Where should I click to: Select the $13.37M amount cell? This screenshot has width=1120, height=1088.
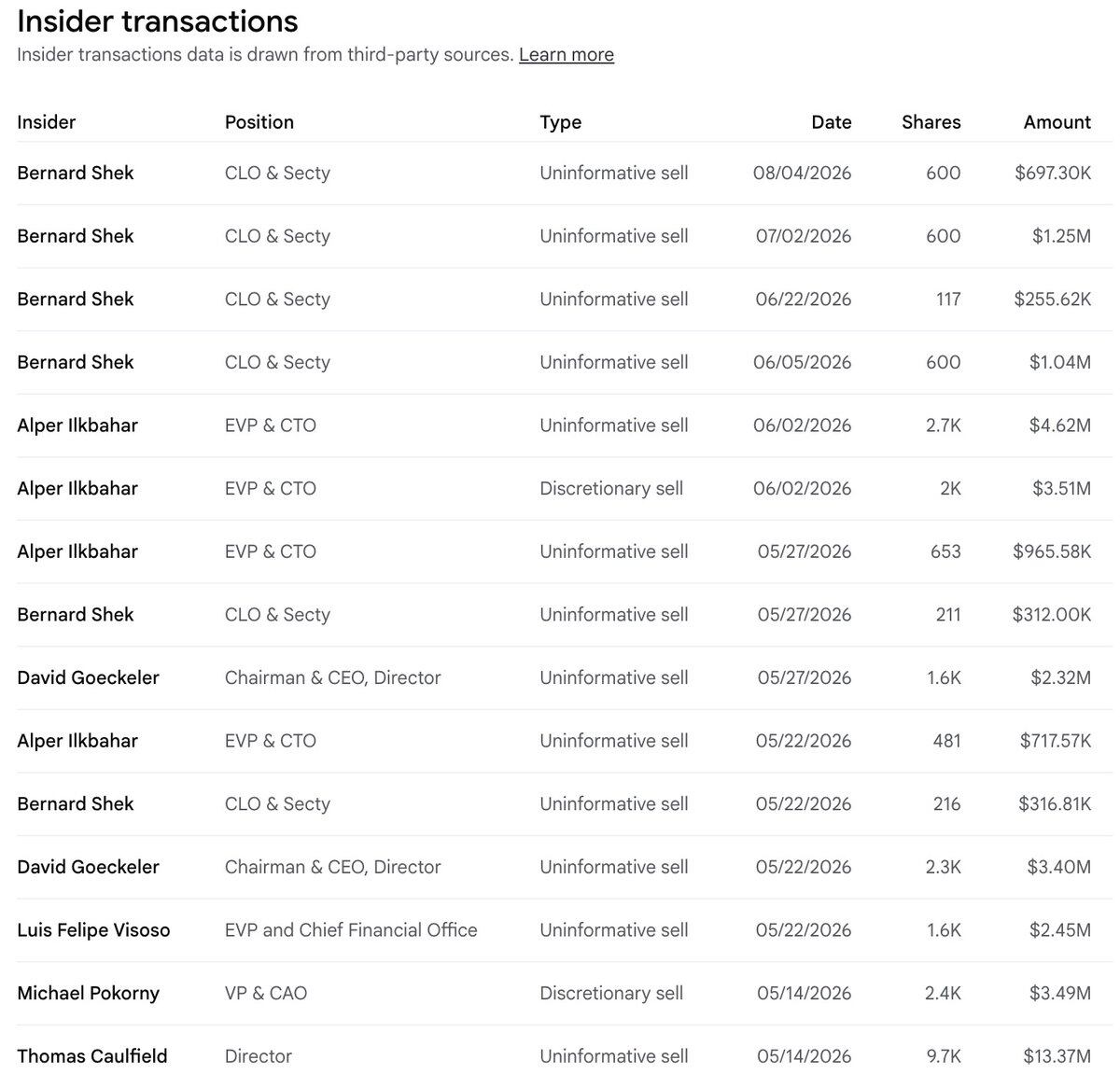click(x=1057, y=1056)
